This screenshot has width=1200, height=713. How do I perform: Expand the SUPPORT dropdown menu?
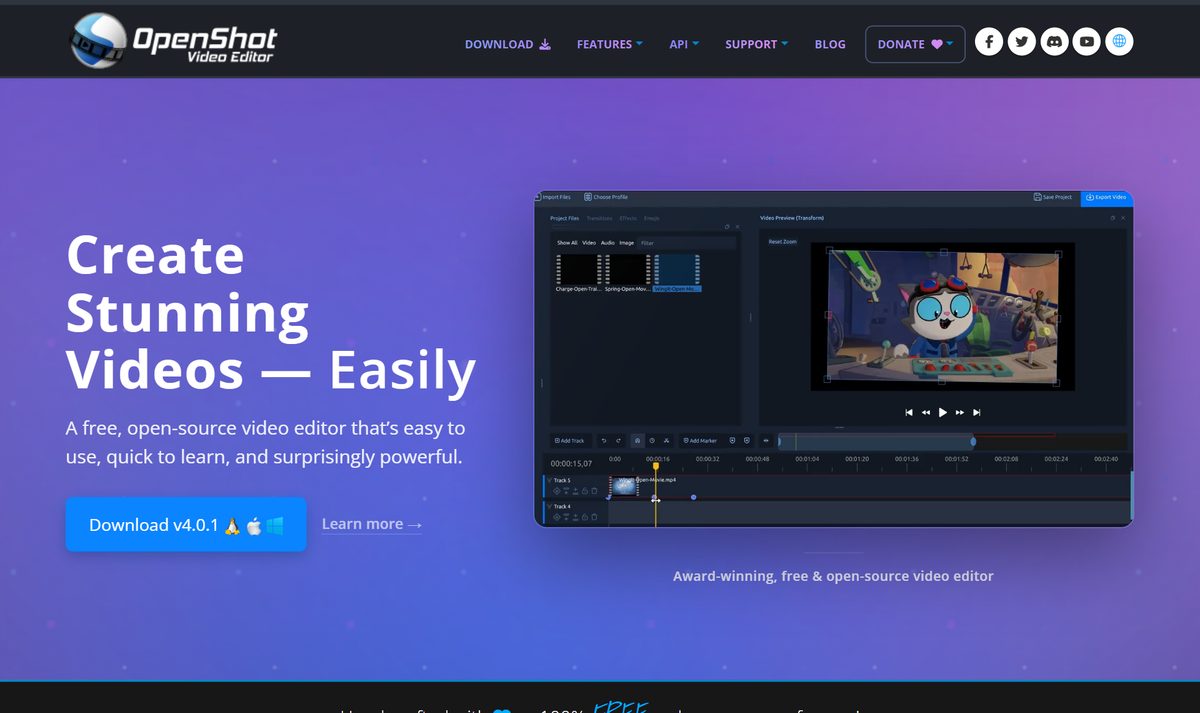[757, 44]
